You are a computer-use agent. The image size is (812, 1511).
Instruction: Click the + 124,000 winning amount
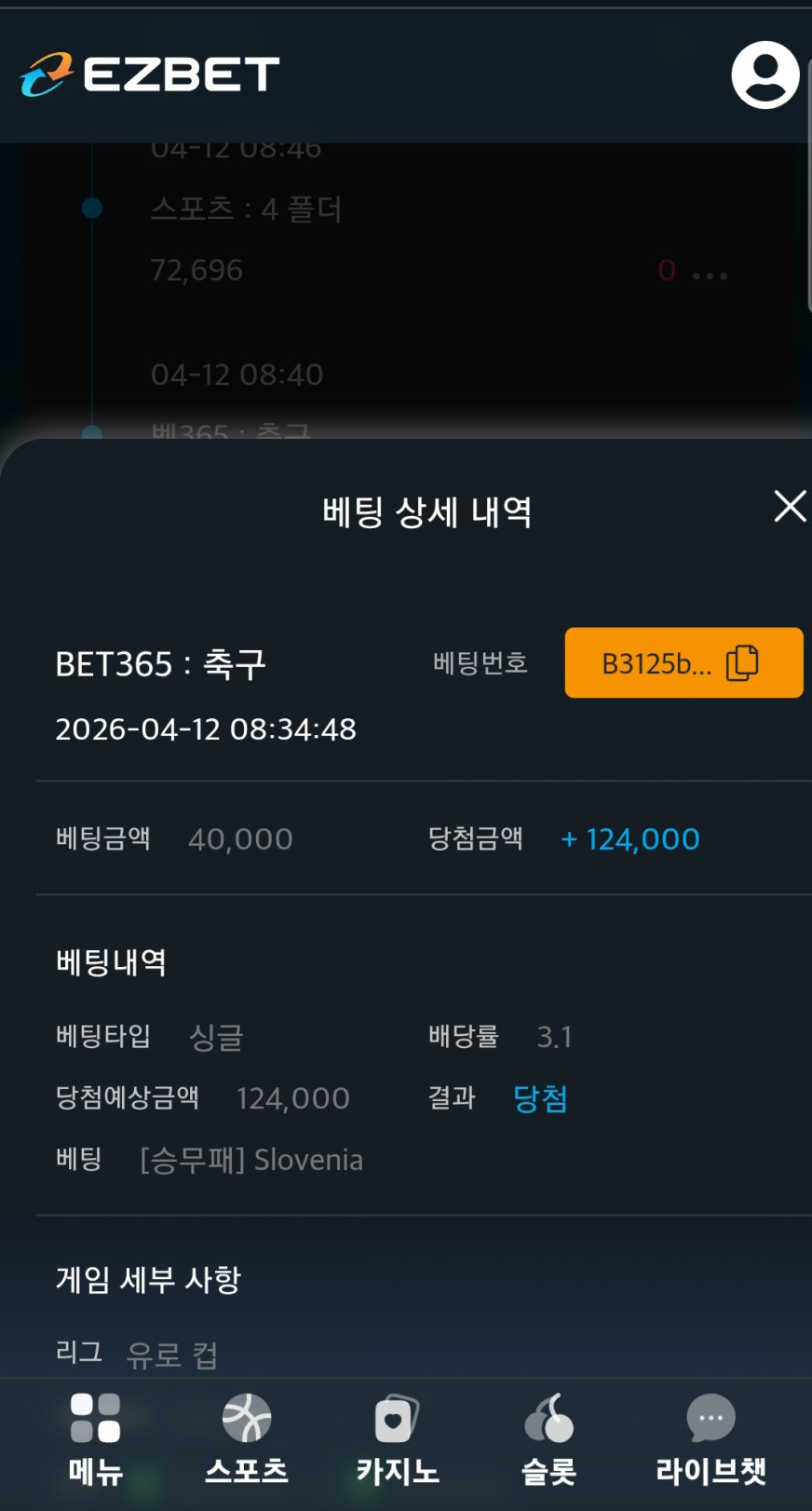click(630, 839)
